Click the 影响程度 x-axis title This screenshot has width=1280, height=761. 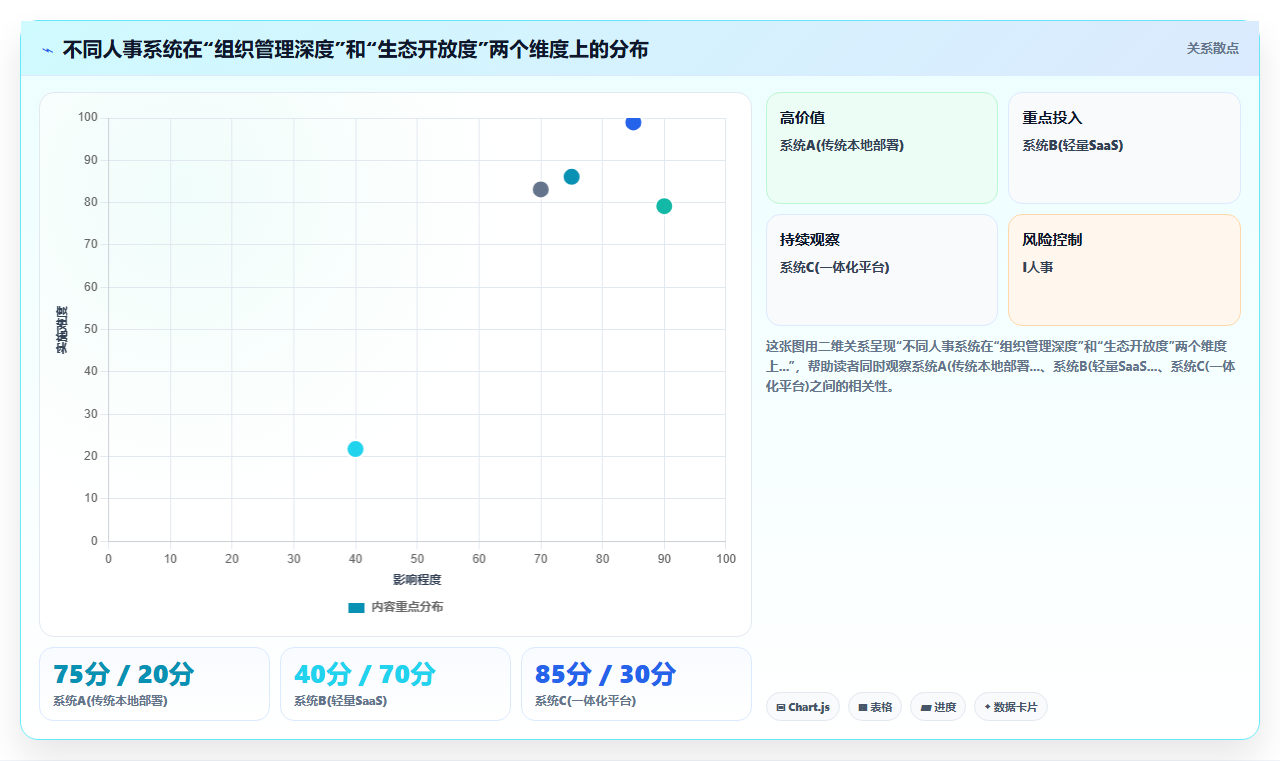(417, 580)
